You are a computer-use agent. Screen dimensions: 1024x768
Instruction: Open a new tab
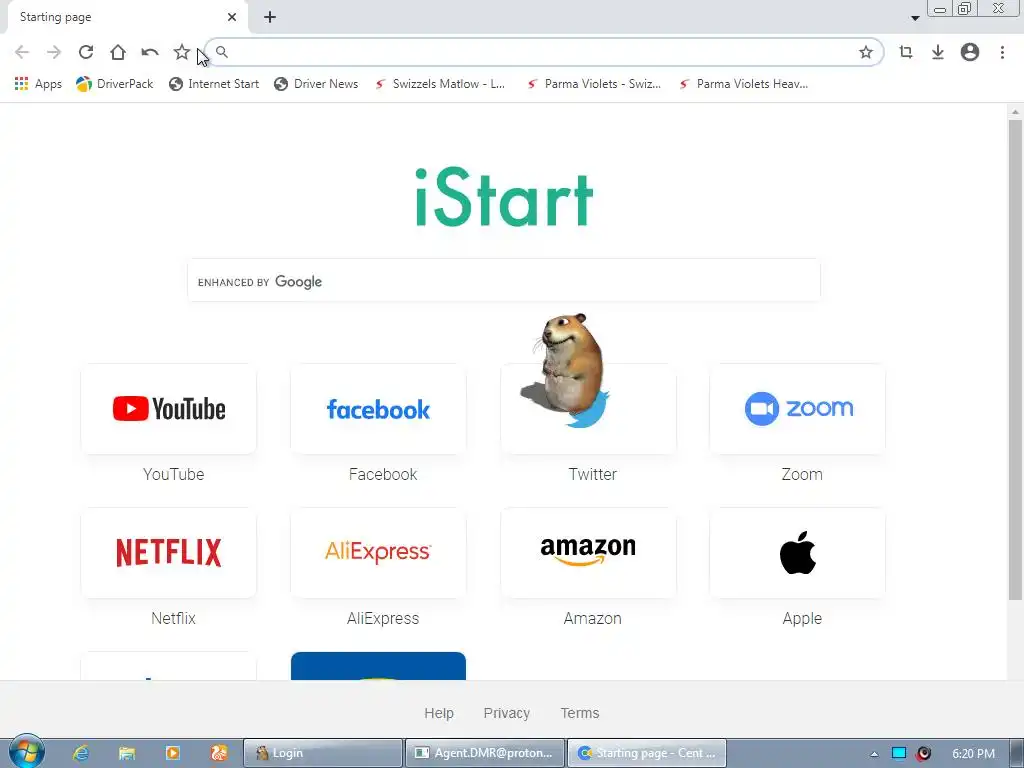pos(270,18)
